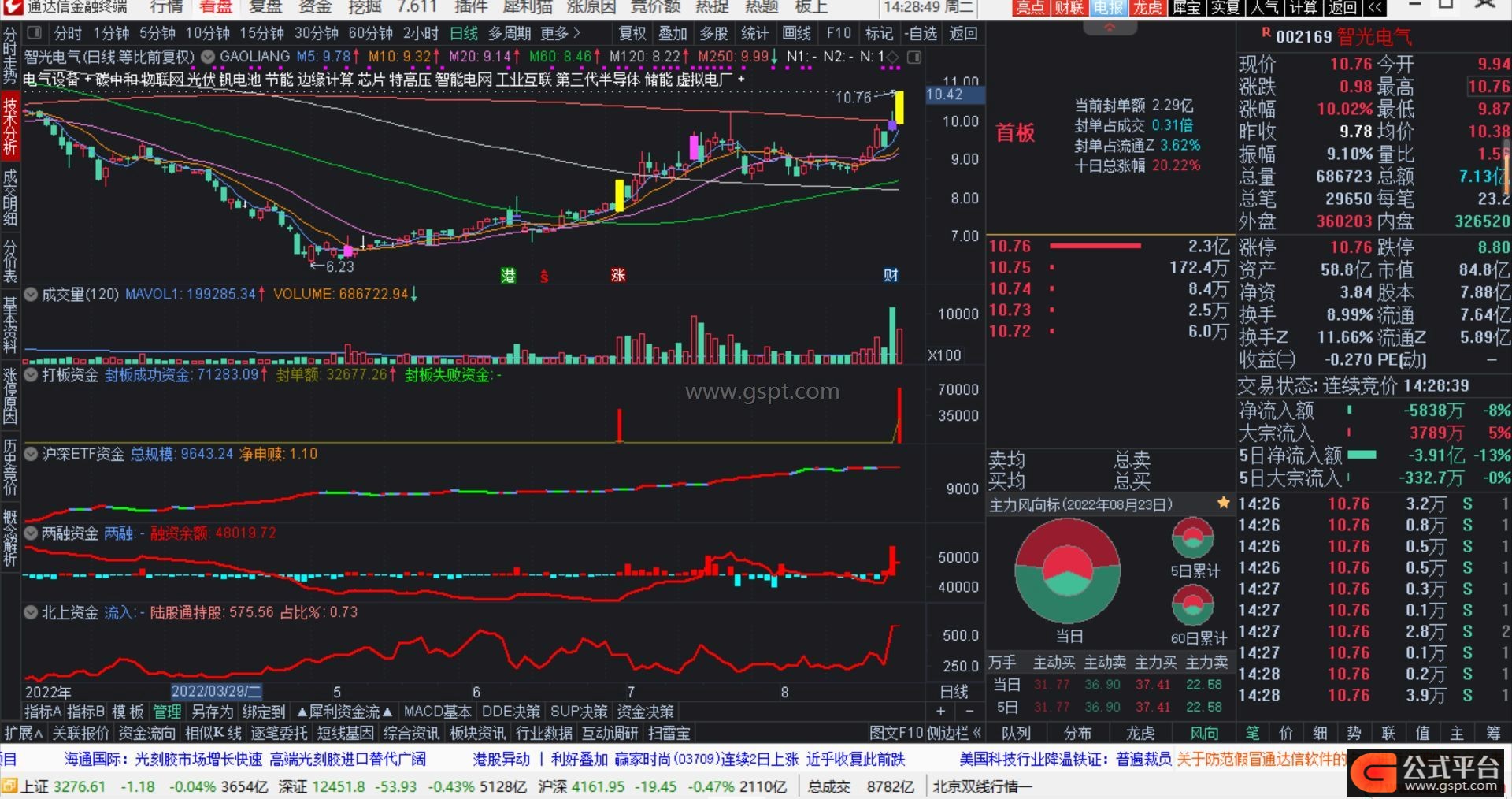Viewport: 1512px width, 799px height.
Task: Click the 叠加 toolbar button
Action: coord(673,33)
